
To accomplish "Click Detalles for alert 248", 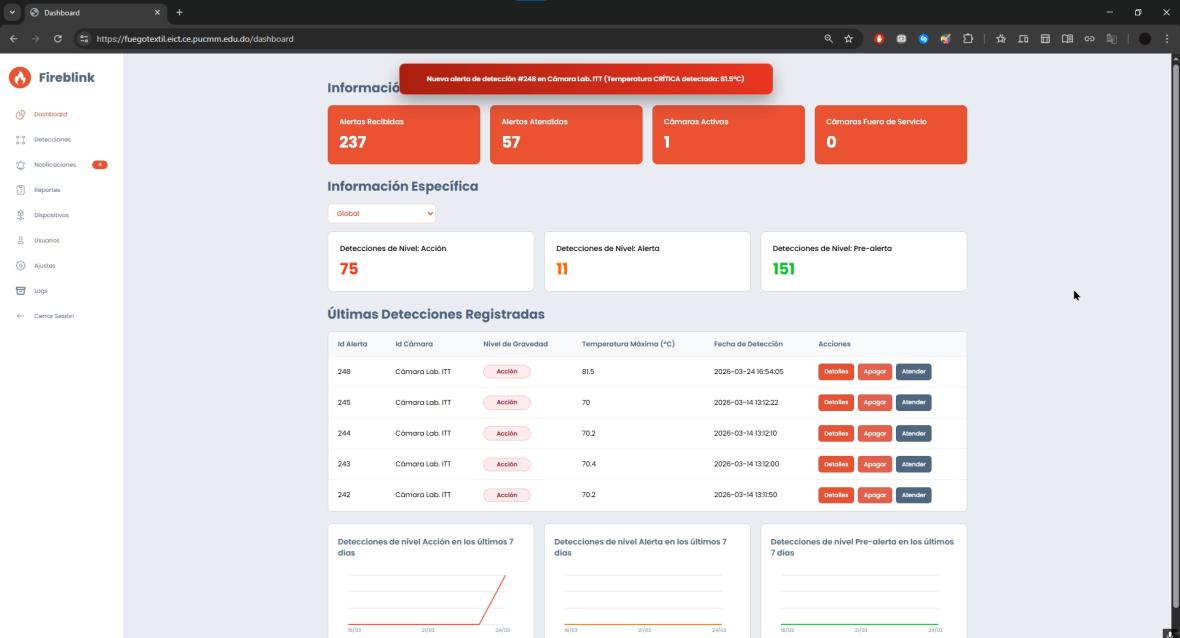I will (835, 372).
